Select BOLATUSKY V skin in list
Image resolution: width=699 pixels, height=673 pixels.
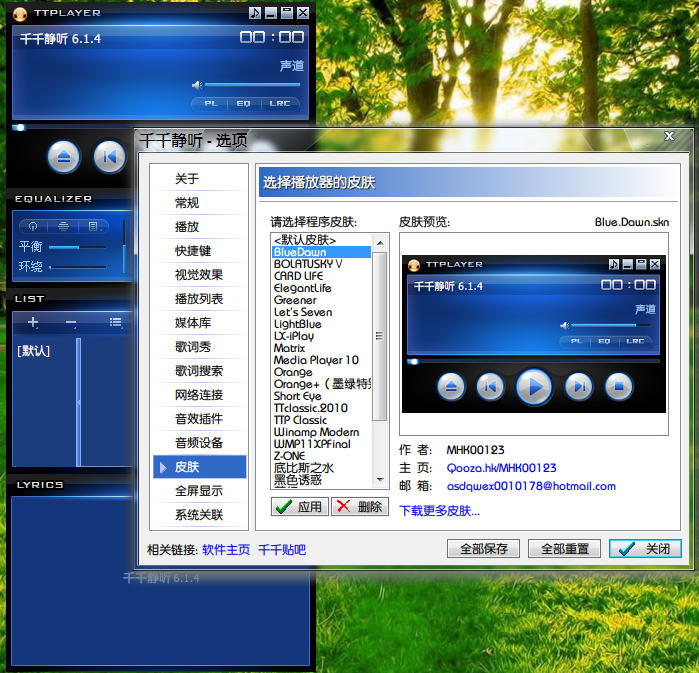point(321,264)
